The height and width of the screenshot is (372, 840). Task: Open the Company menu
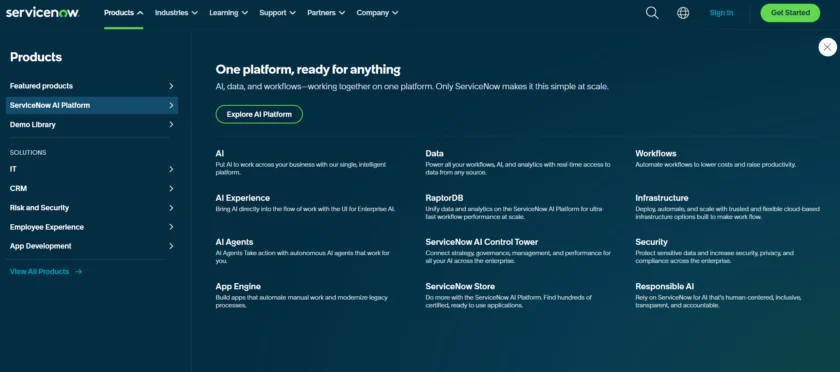tap(378, 13)
